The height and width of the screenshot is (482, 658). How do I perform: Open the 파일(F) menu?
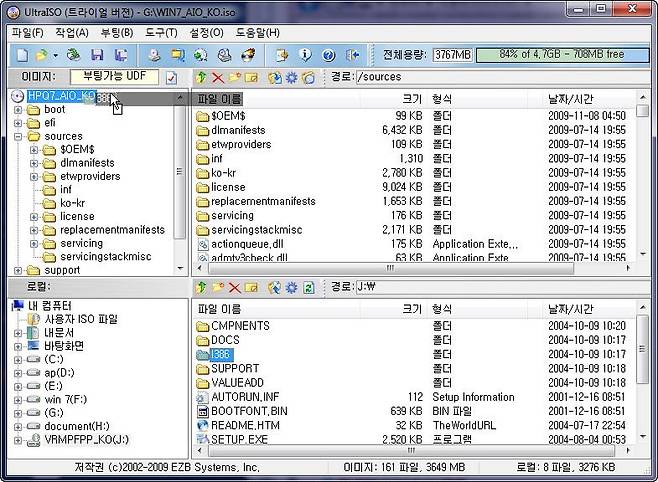(27, 33)
